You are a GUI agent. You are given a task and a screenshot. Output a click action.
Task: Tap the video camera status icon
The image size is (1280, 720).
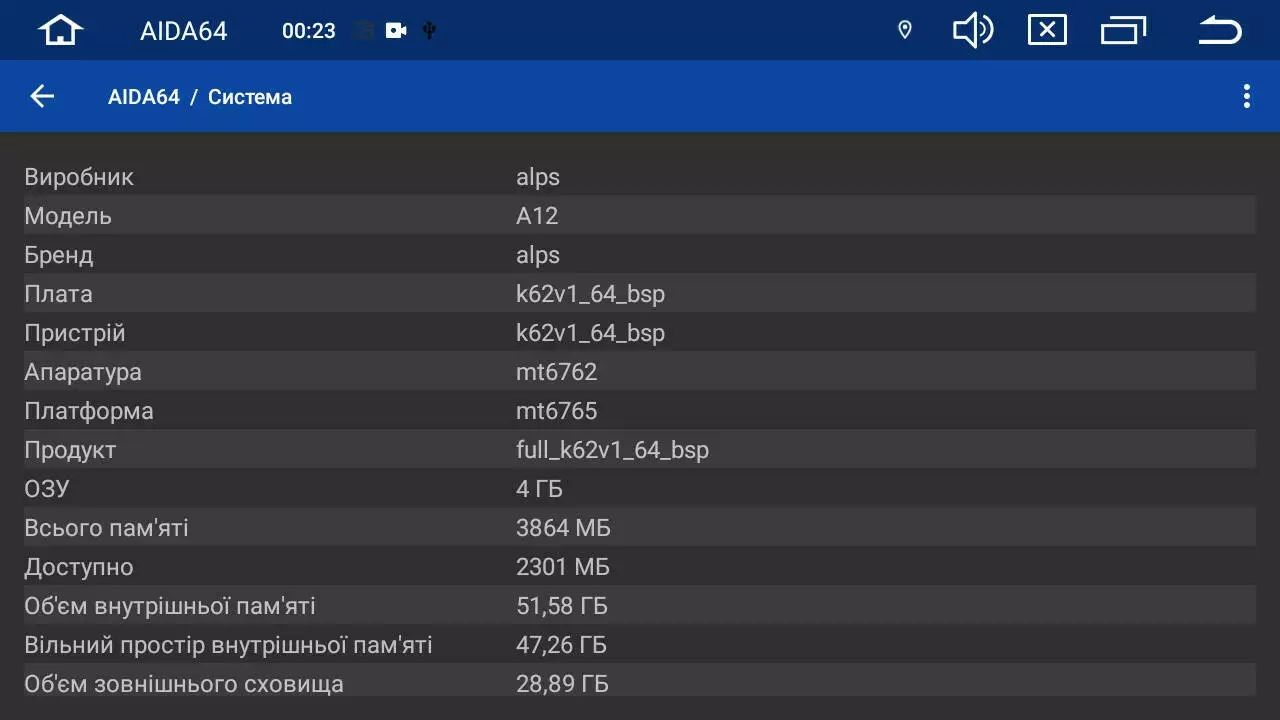click(x=396, y=31)
